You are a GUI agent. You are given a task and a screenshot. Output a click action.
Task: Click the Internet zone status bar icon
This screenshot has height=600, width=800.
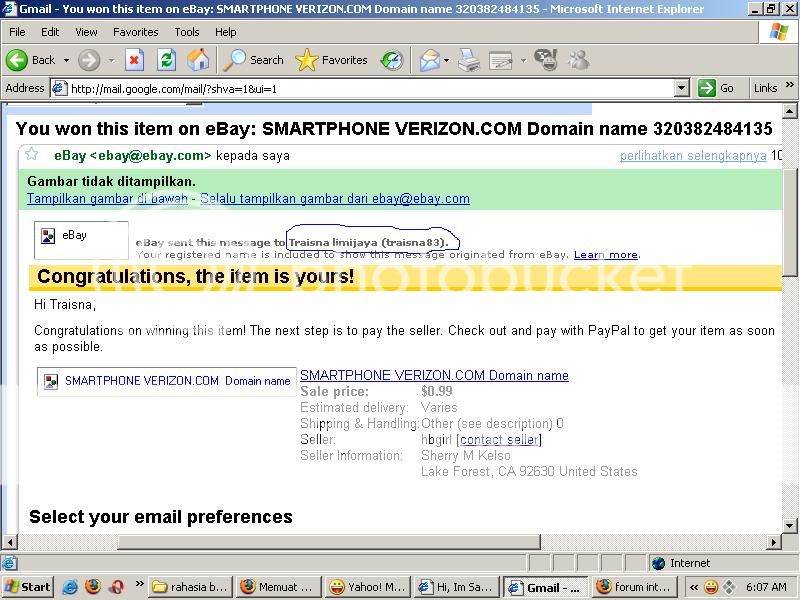pyautogui.click(x=659, y=563)
